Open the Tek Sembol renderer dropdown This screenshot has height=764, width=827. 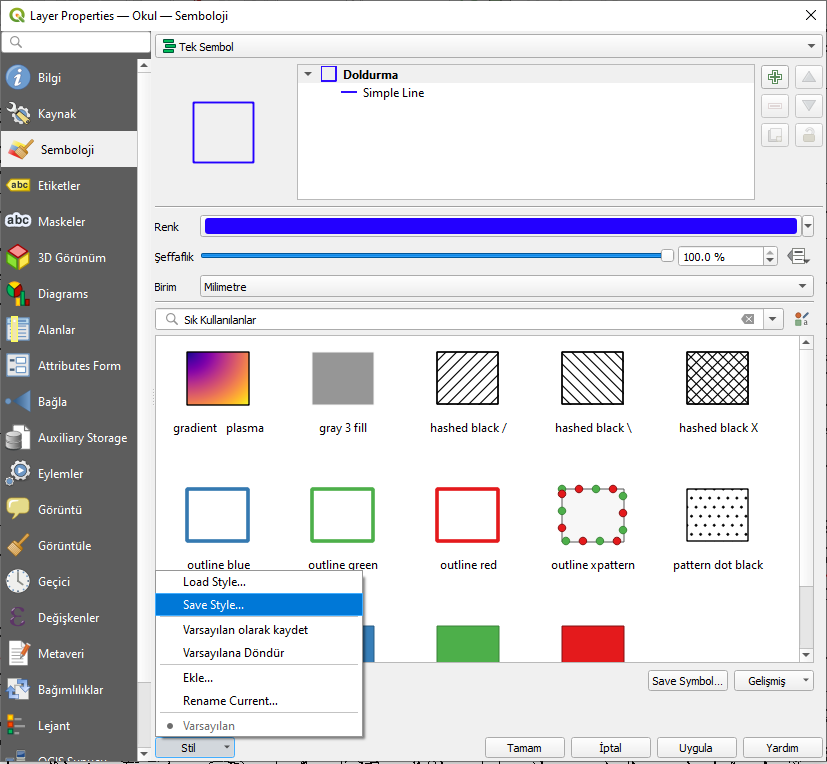tap(488, 46)
